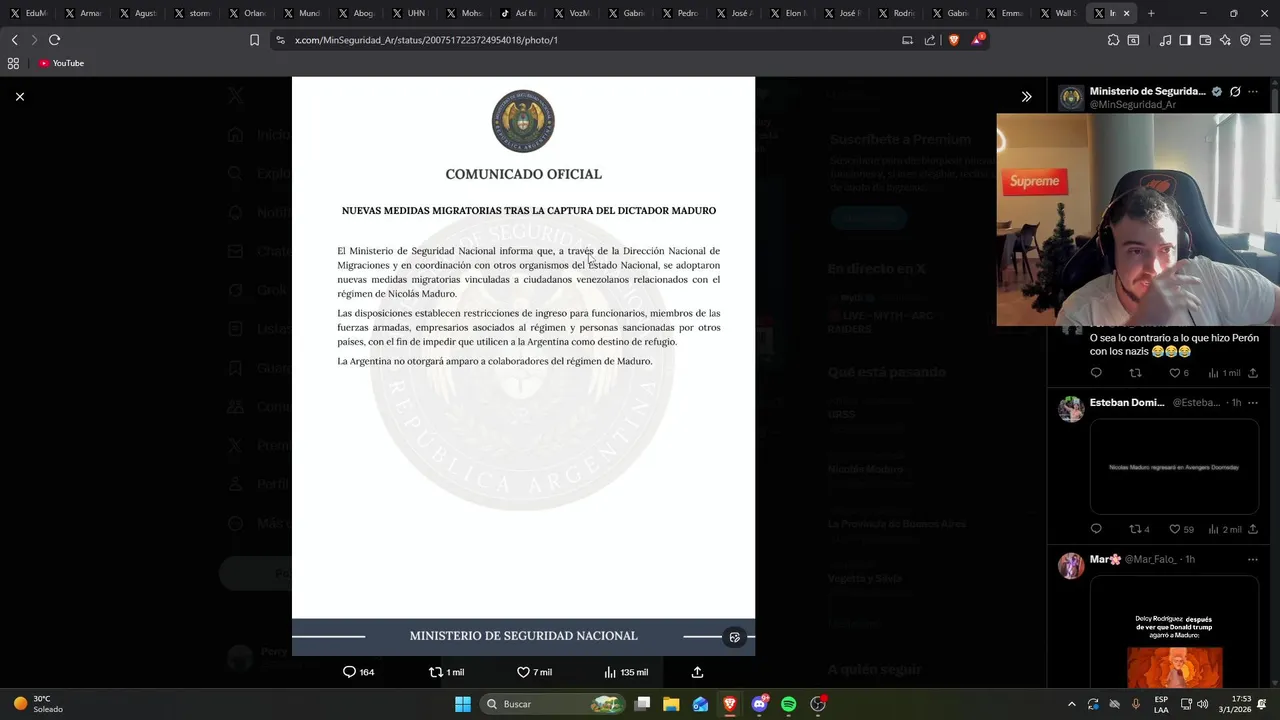
Task: Open a new browser tab
Action: (x=1151, y=13)
